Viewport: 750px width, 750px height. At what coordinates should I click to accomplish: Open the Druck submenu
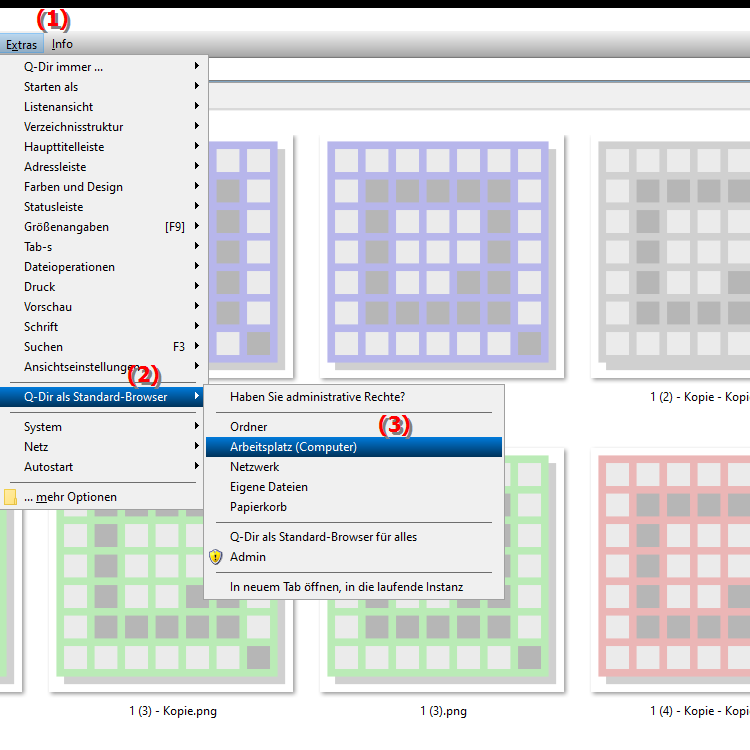click(104, 287)
